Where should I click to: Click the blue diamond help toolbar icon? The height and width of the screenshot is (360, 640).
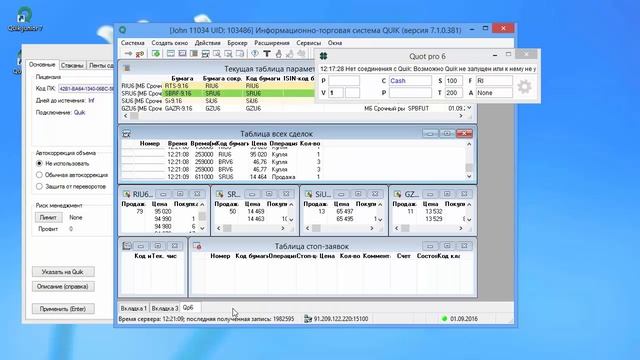point(255,53)
